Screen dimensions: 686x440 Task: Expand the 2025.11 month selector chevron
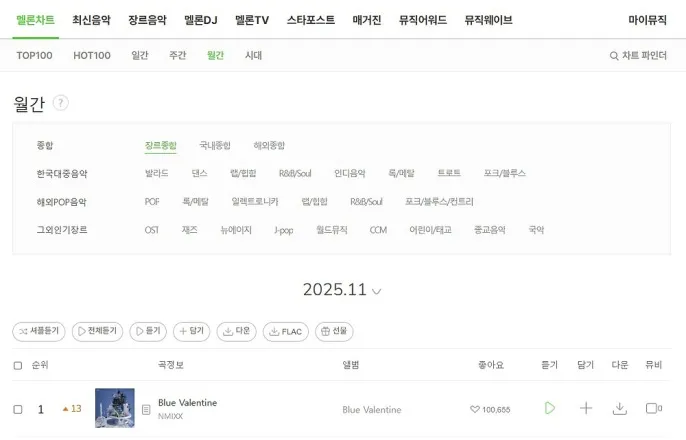point(376,291)
